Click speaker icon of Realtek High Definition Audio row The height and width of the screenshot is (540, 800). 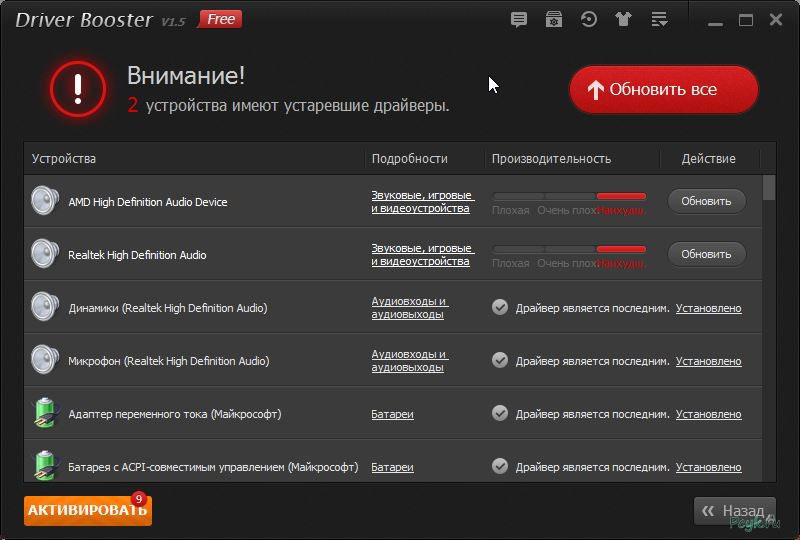click(x=45, y=254)
